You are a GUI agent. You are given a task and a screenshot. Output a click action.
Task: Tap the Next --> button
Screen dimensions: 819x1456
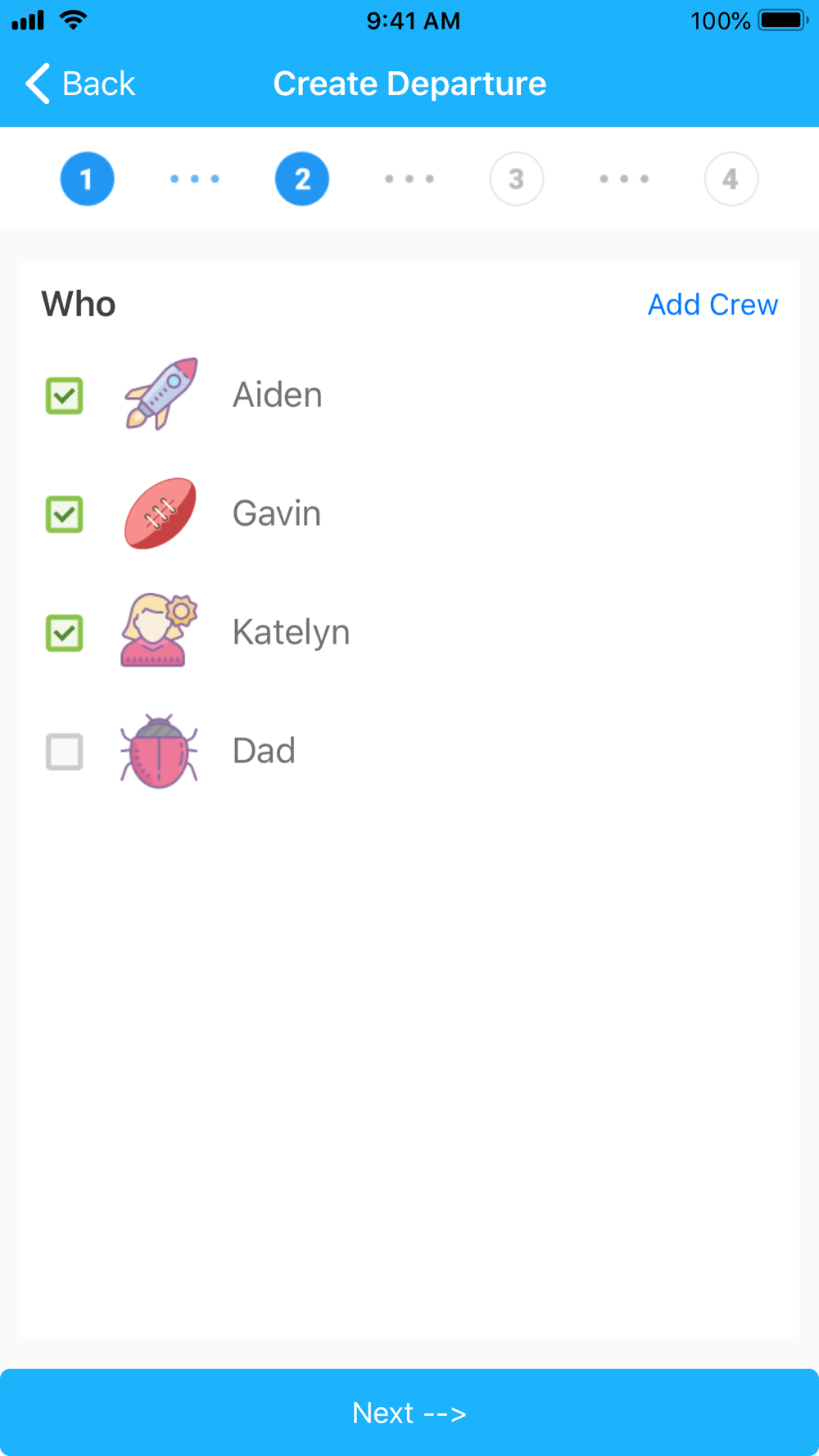(409, 1413)
